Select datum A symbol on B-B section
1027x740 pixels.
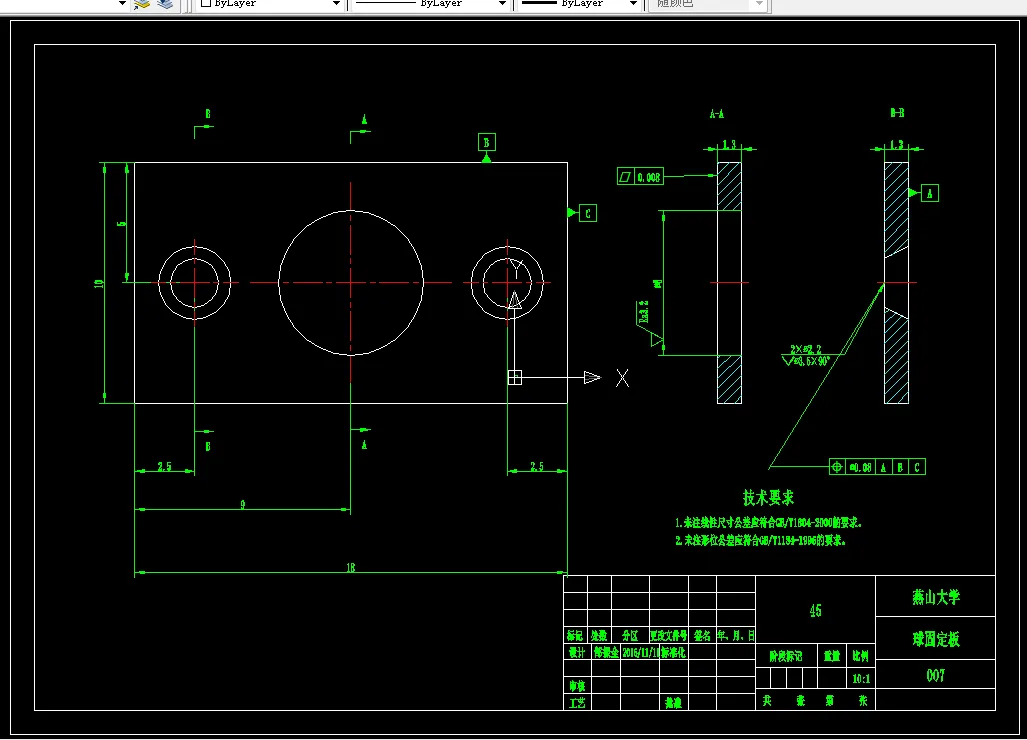click(924, 193)
